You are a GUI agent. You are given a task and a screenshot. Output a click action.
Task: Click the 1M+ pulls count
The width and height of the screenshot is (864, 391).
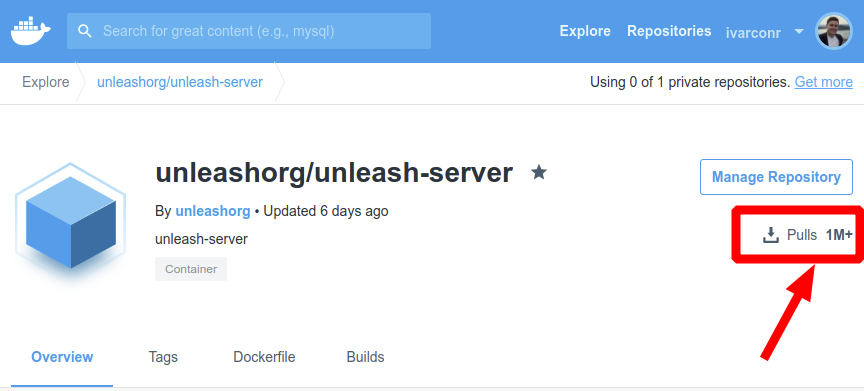[x=839, y=235]
